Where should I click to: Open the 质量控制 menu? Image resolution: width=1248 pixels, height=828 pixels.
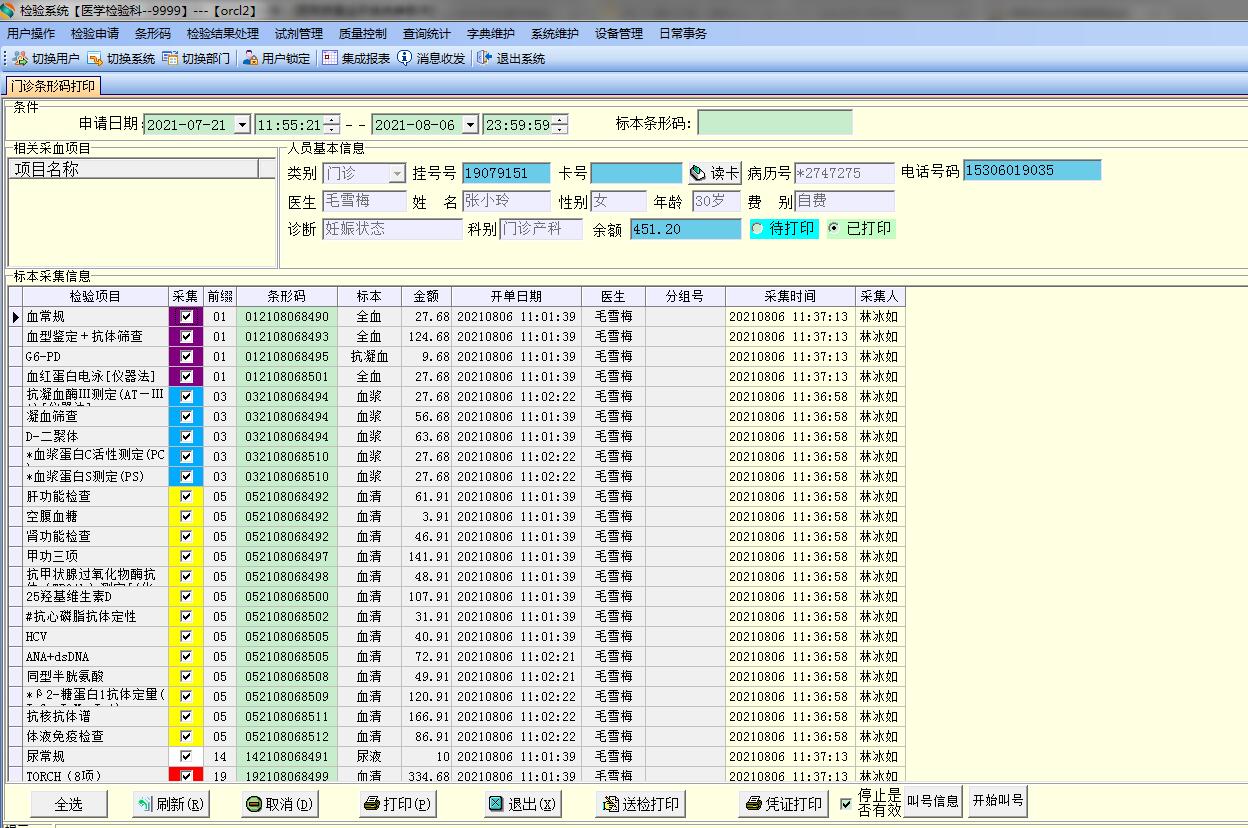[362, 33]
